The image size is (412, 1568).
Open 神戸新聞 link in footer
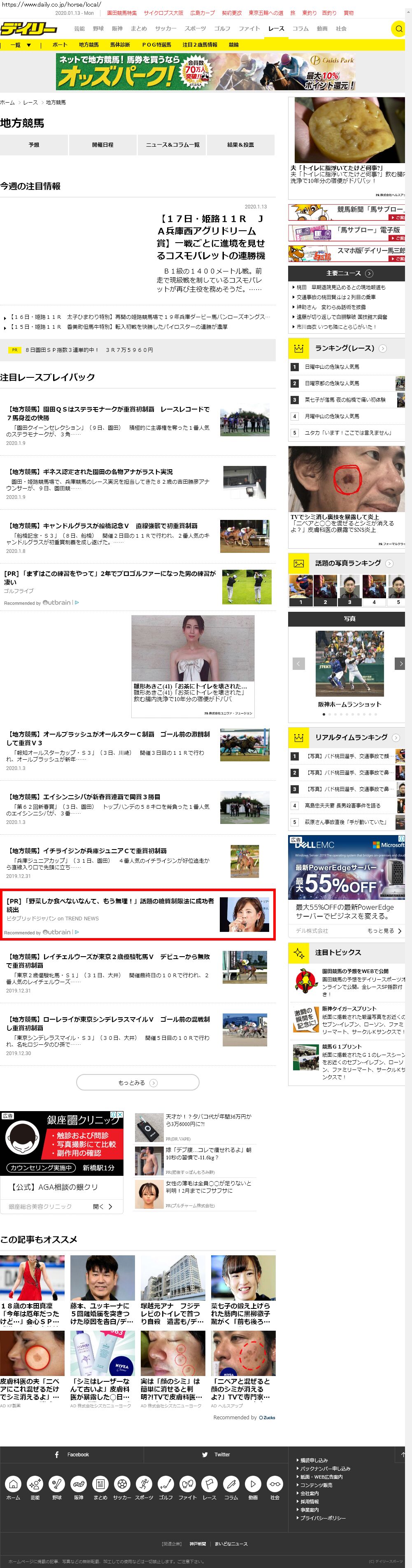coord(198,1544)
